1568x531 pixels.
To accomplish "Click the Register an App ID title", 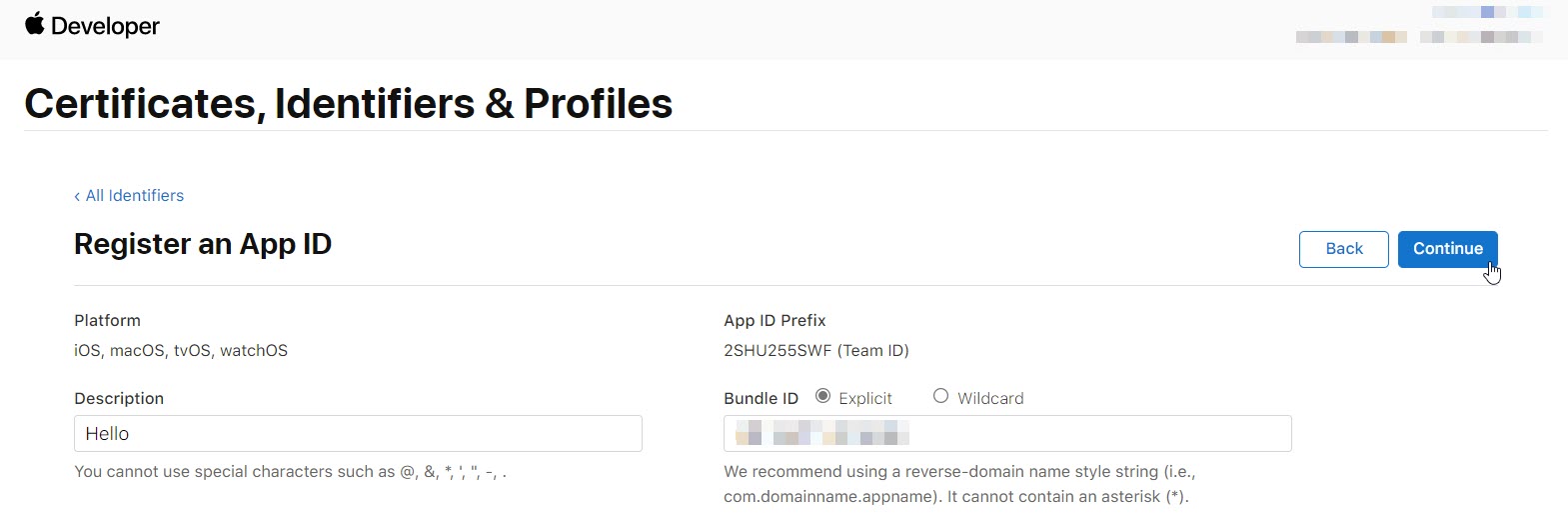I will (x=203, y=244).
